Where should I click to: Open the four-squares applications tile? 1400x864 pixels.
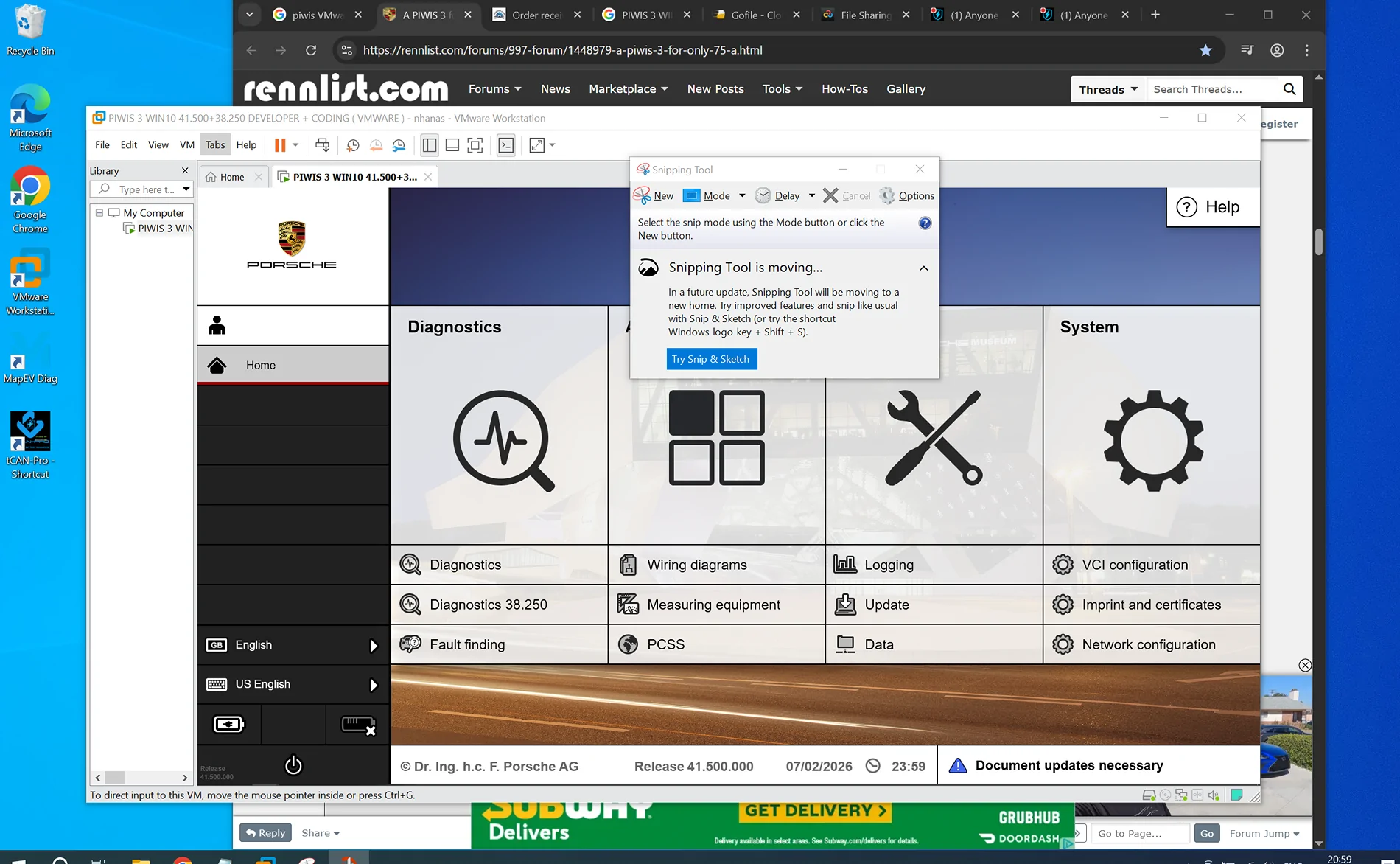[716, 437]
